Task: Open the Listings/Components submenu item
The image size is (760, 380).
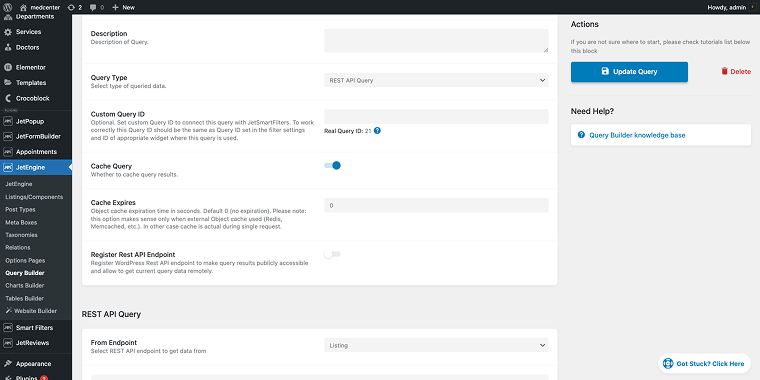Action: coord(34,197)
